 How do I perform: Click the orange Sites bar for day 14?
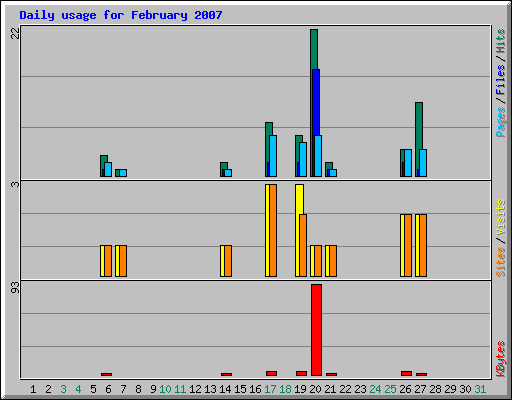click(228, 261)
